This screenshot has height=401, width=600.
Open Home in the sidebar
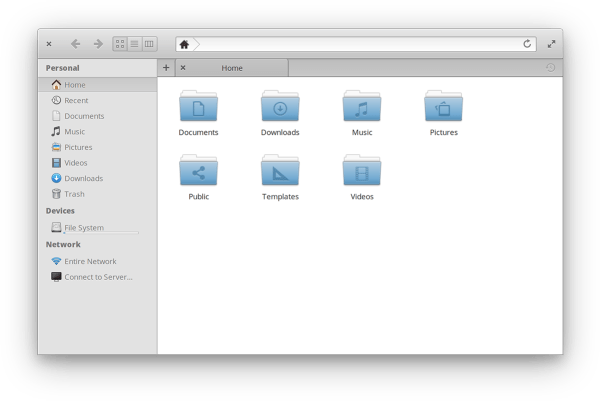pos(98,85)
